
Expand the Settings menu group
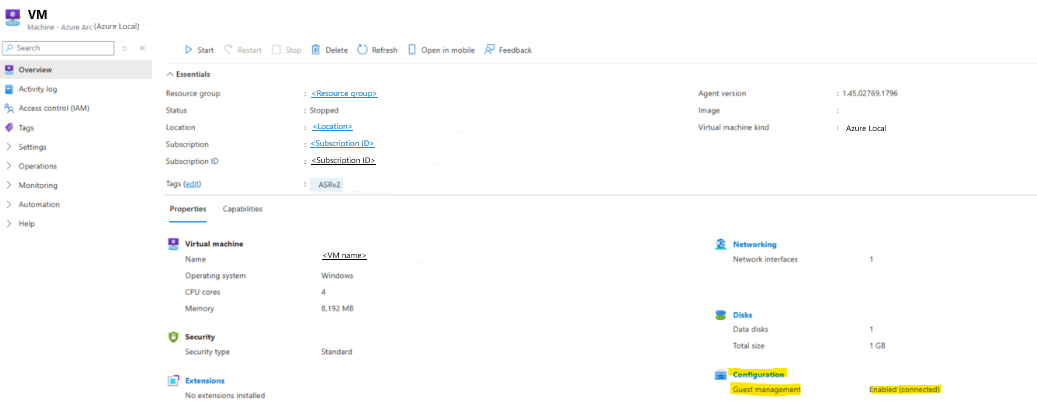pos(32,147)
